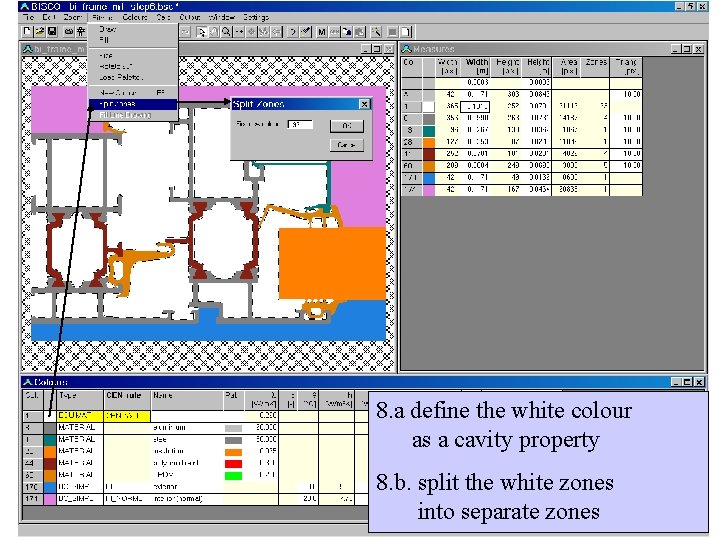Choose the highlighted Split Zones menu entry
720x540 pixels.
pos(132,104)
